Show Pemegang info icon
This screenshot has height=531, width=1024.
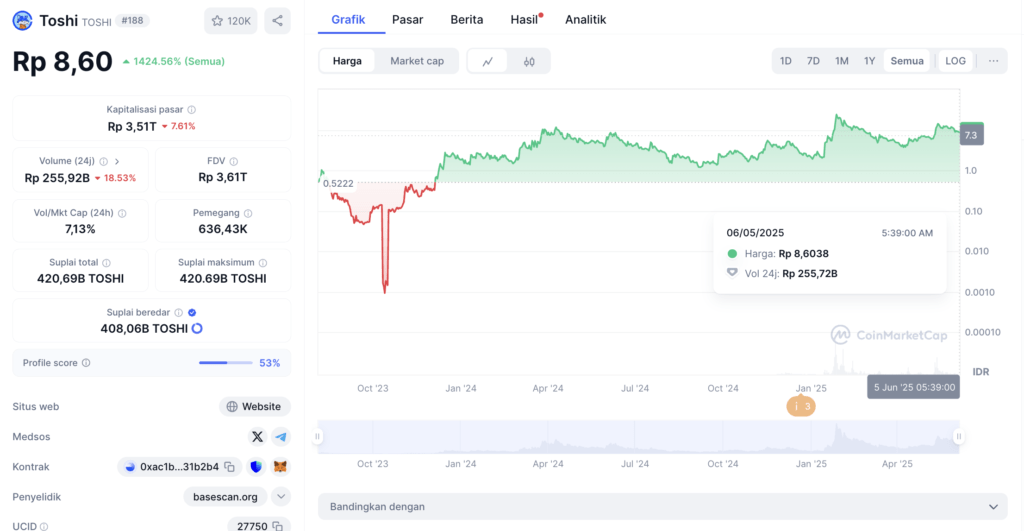[x=248, y=213]
